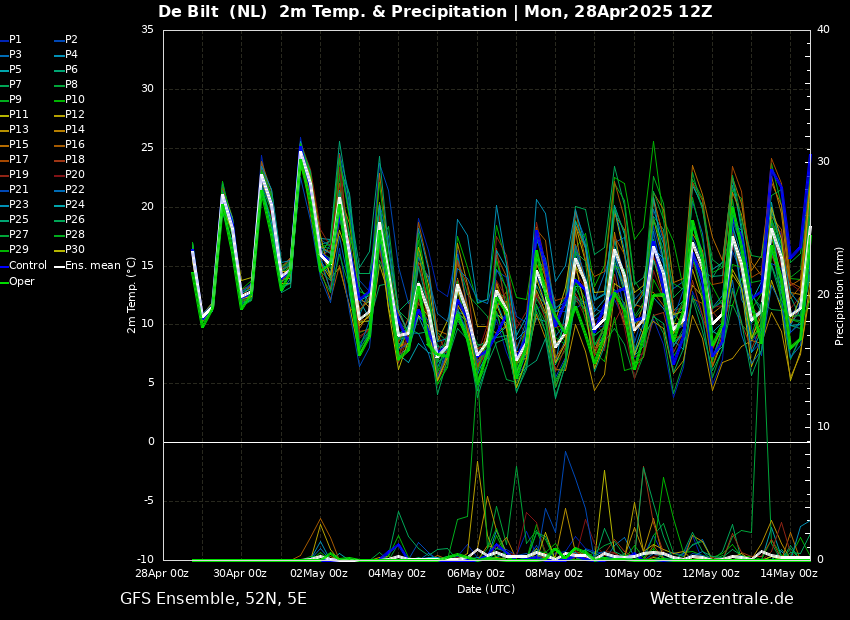Click the 28Apr 00z date tick label
Screen dimensions: 850x620
pyautogui.click(x=162, y=574)
